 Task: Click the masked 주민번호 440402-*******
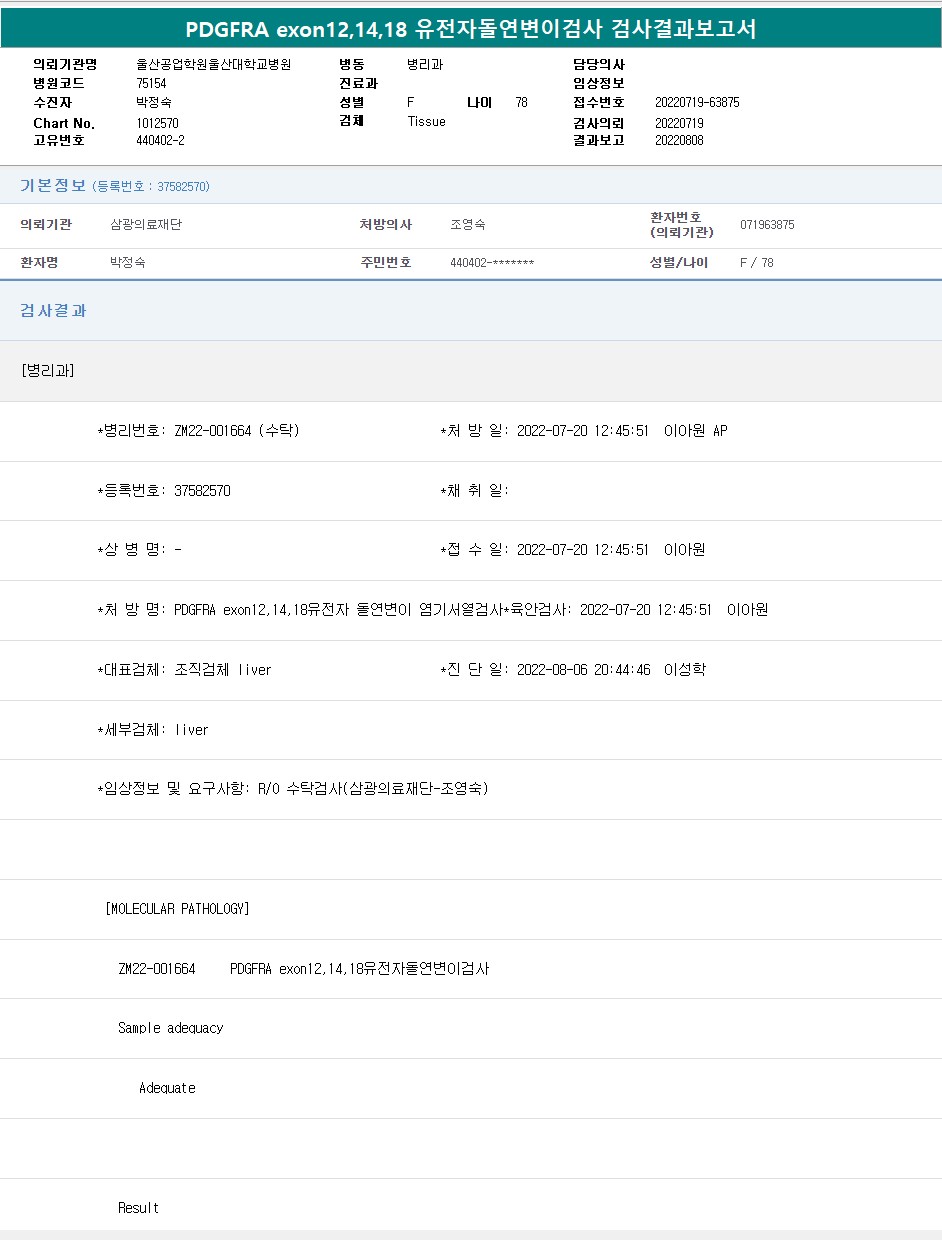[492, 263]
